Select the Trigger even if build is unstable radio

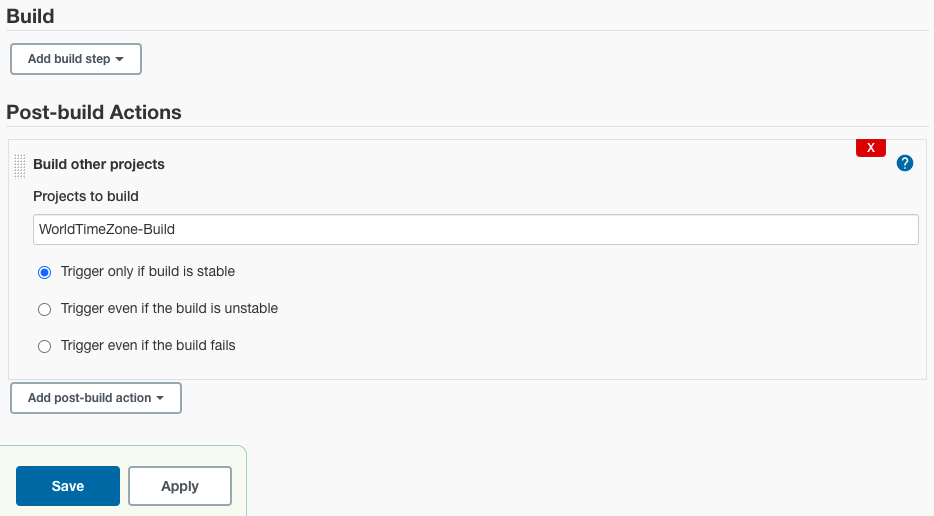click(x=45, y=309)
